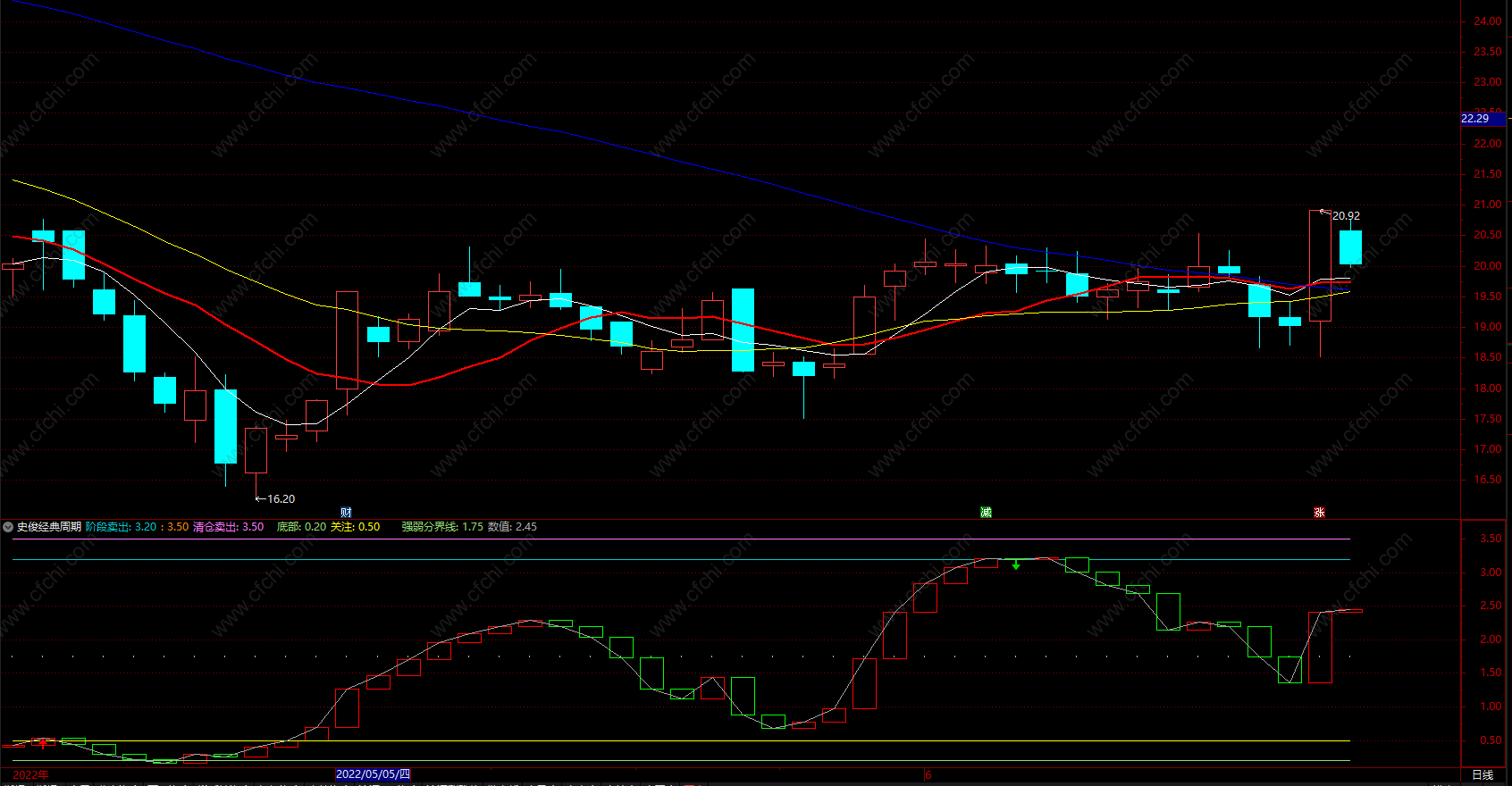Click the 16.50 price axis label
Screen dimensions: 1512x786
(x=1487, y=480)
